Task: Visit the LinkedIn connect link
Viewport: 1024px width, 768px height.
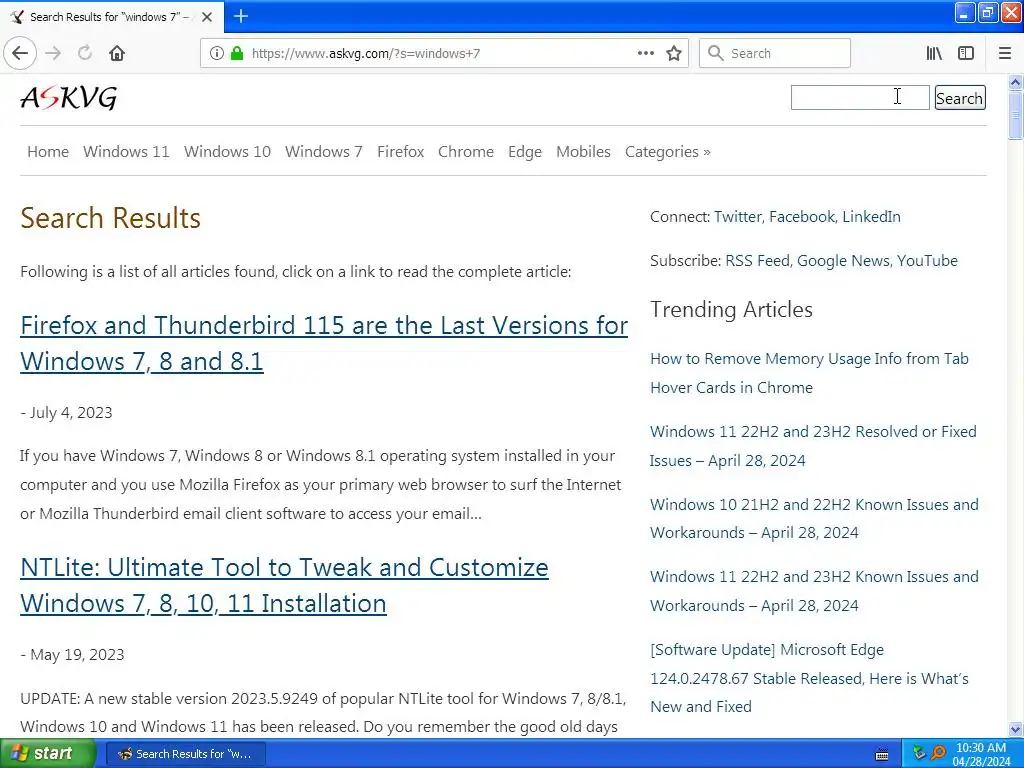Action: [871, 216]
